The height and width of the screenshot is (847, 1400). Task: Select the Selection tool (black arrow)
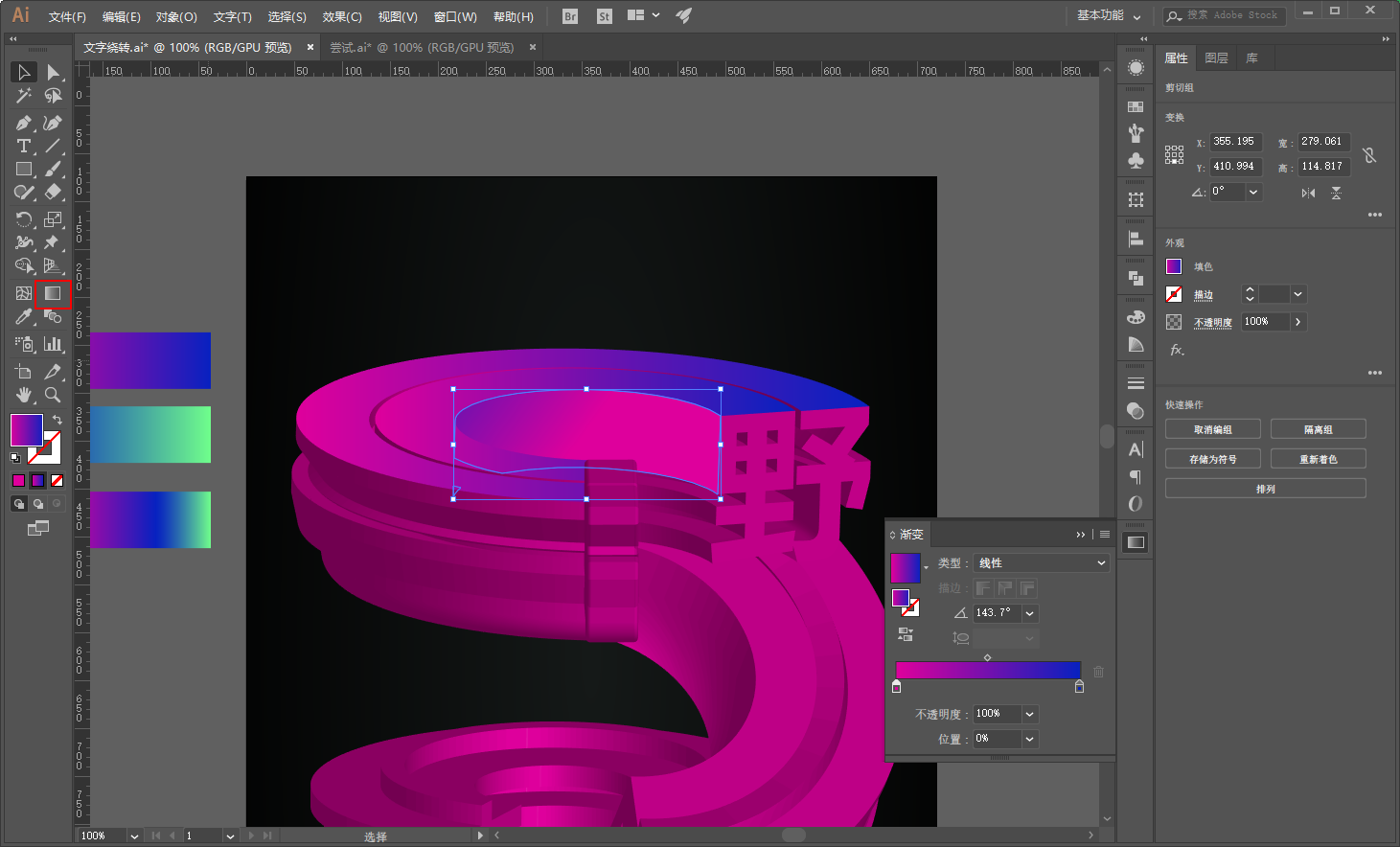(x=24, y=73)
